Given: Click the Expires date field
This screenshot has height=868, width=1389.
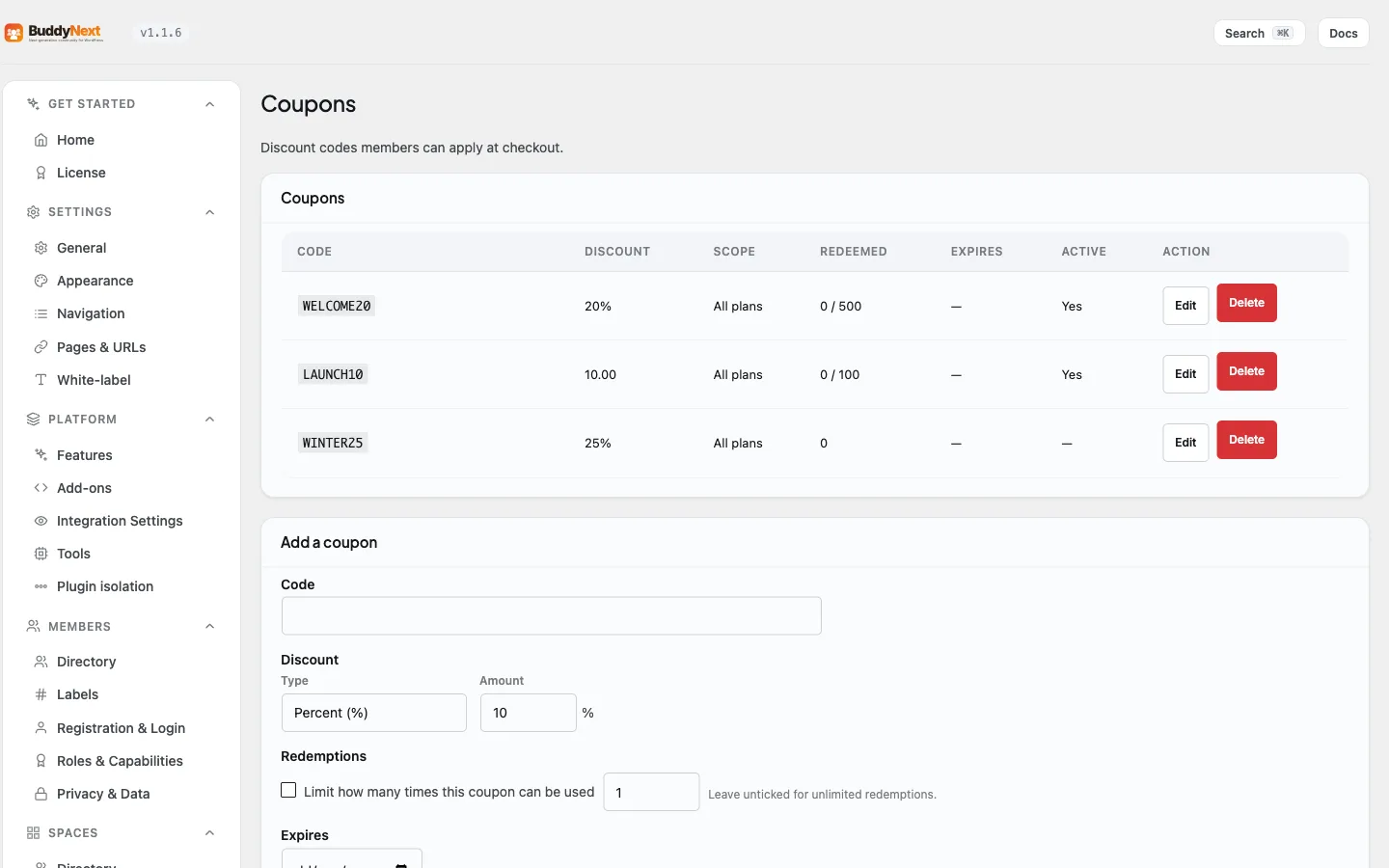Looking at the screenshot, I should [351, 858].
